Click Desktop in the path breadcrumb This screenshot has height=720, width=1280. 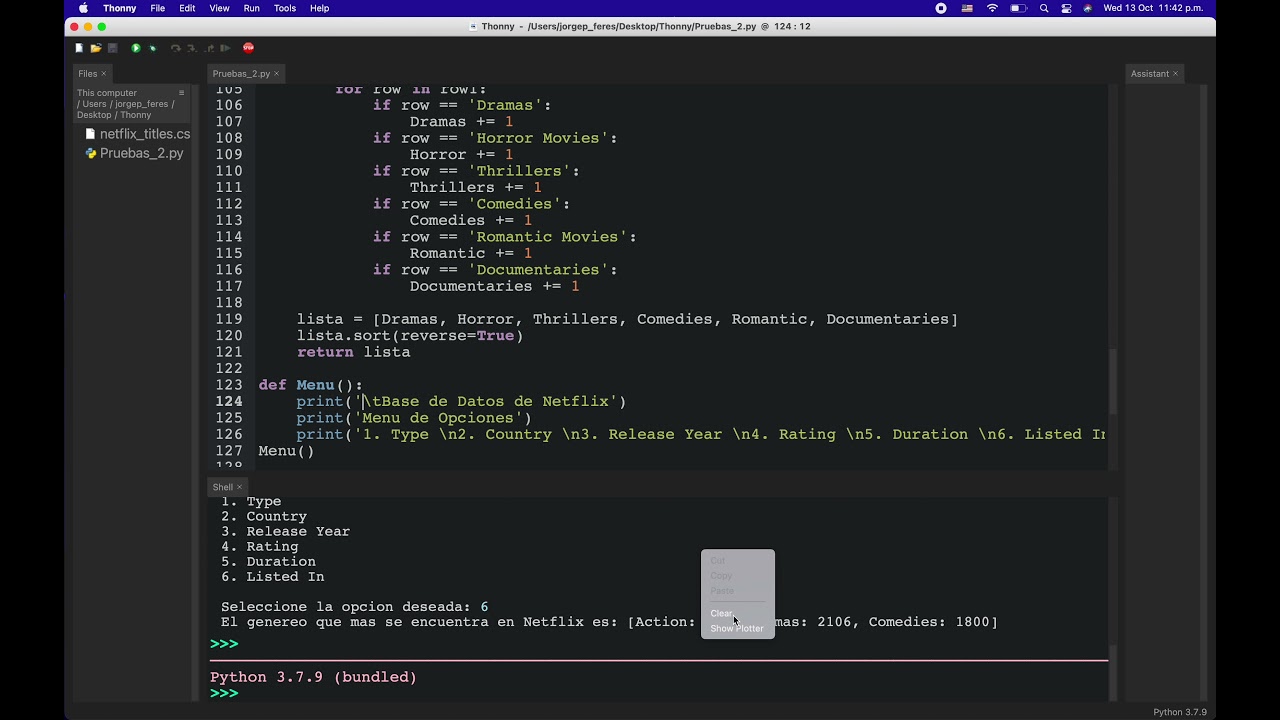(94, 115)
